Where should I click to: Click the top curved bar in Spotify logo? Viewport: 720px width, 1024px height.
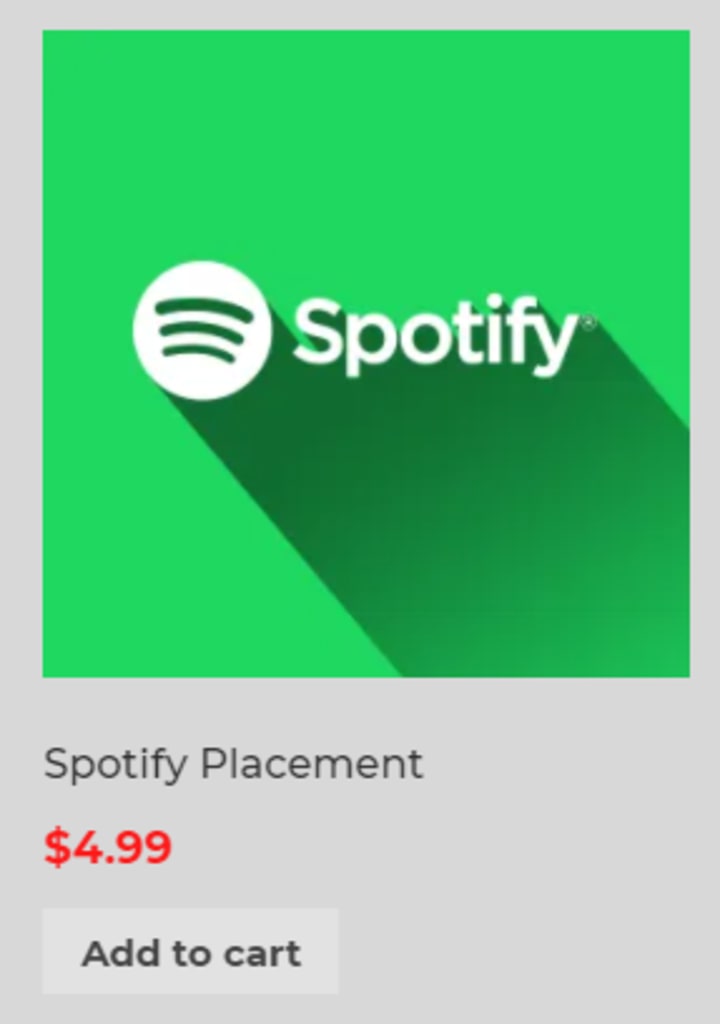[203, 308]
